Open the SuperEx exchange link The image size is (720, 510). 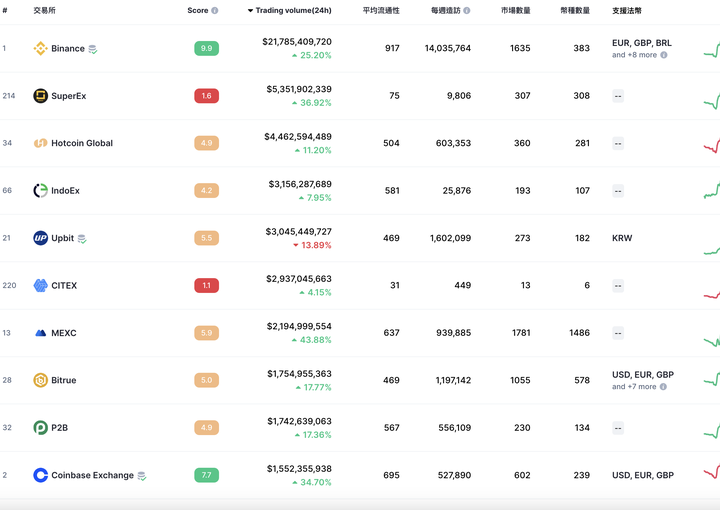(69, 96)
